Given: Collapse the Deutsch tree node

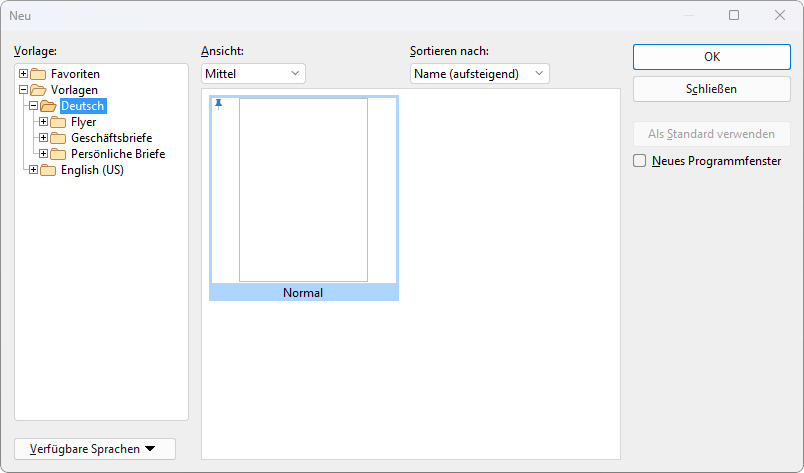Looking at the screenshot, I should 33,106.
